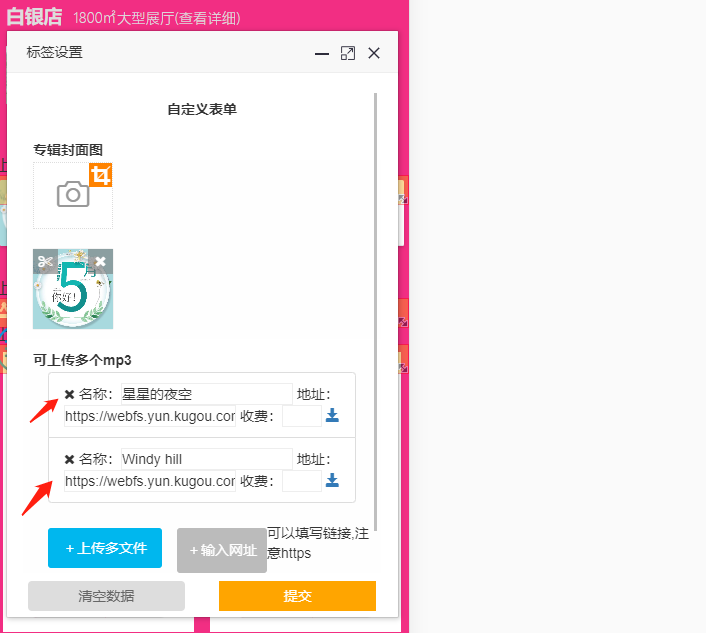The image size is (706, 633).
Task: Click the camera upload icon for album cover
Action: coord(73,194)
